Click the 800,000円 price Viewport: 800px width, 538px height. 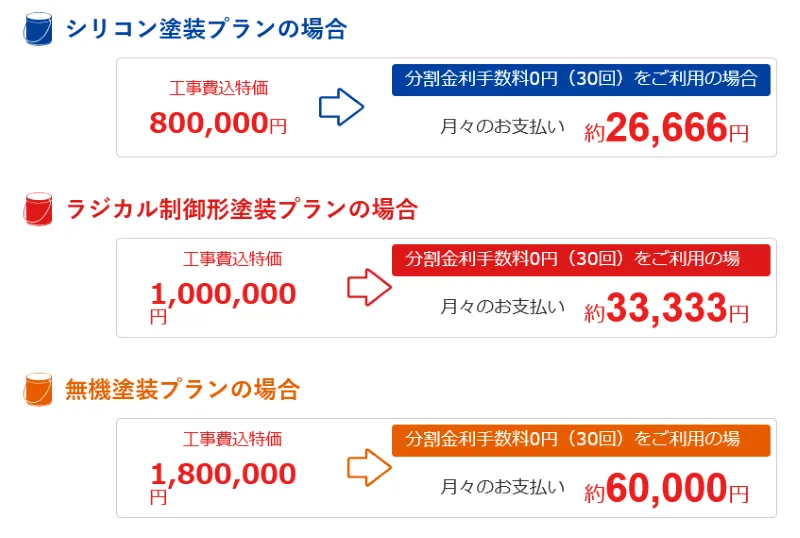click(x=218, y=123)
